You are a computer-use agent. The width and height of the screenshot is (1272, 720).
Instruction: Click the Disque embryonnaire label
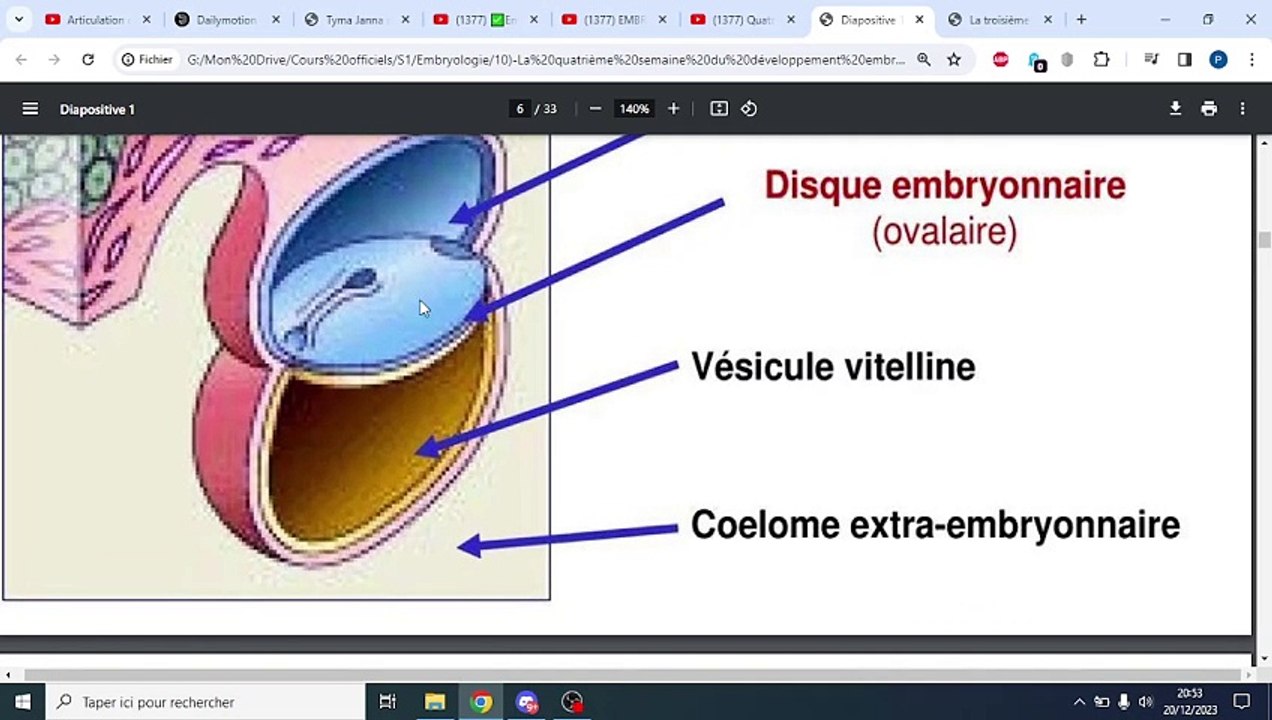click(945, 185)
